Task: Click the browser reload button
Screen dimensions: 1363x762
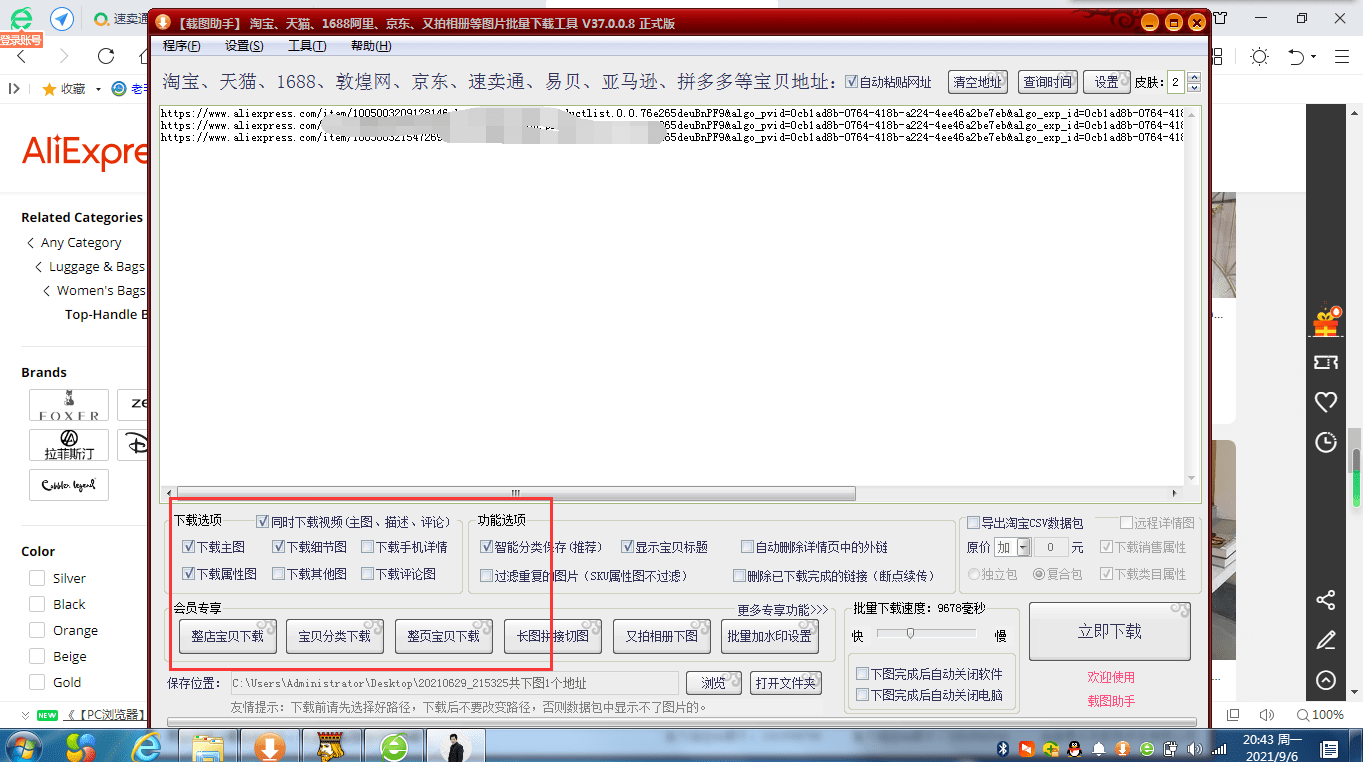Action: (x=106, y=56)
